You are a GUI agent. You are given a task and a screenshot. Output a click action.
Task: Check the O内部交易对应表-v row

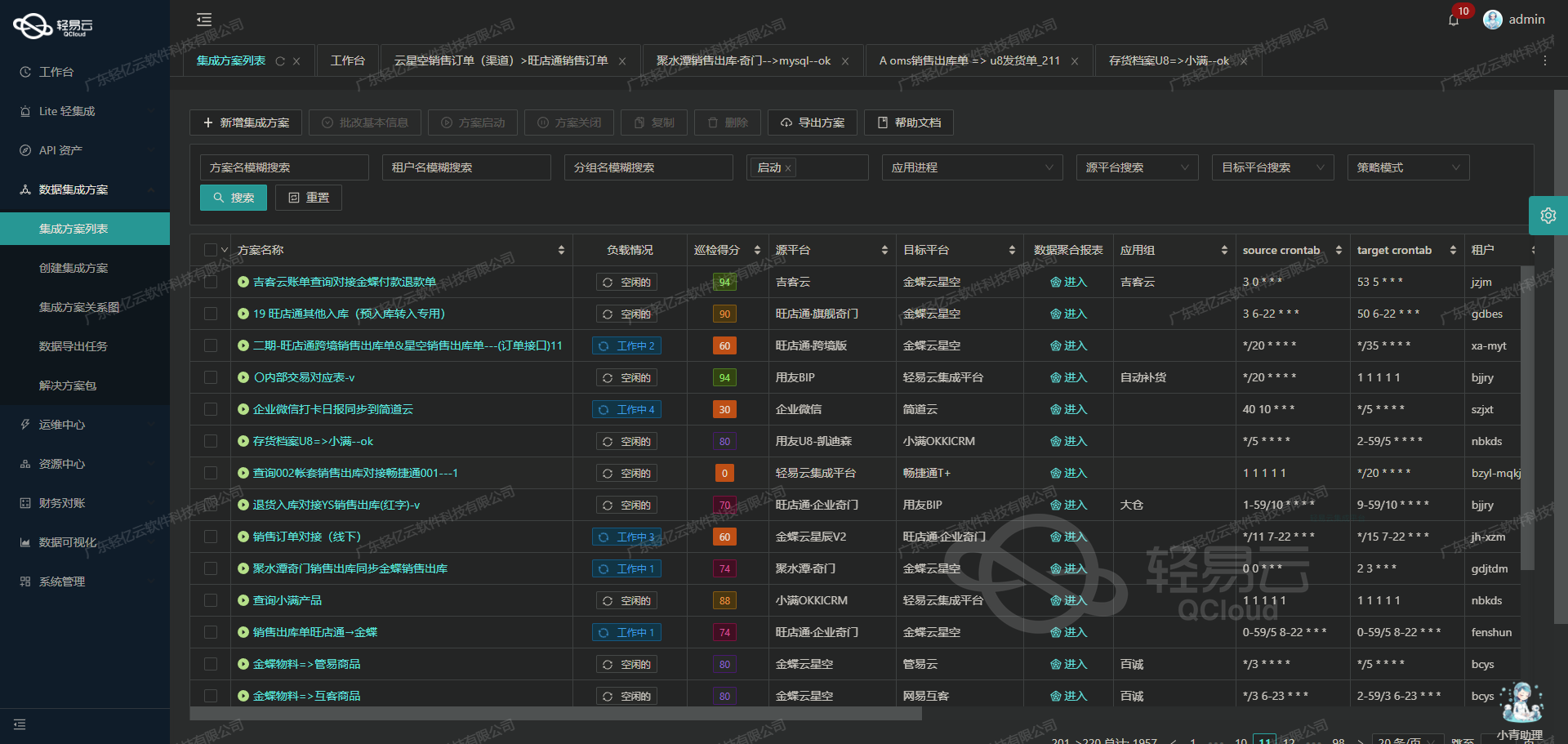(211, 377)
